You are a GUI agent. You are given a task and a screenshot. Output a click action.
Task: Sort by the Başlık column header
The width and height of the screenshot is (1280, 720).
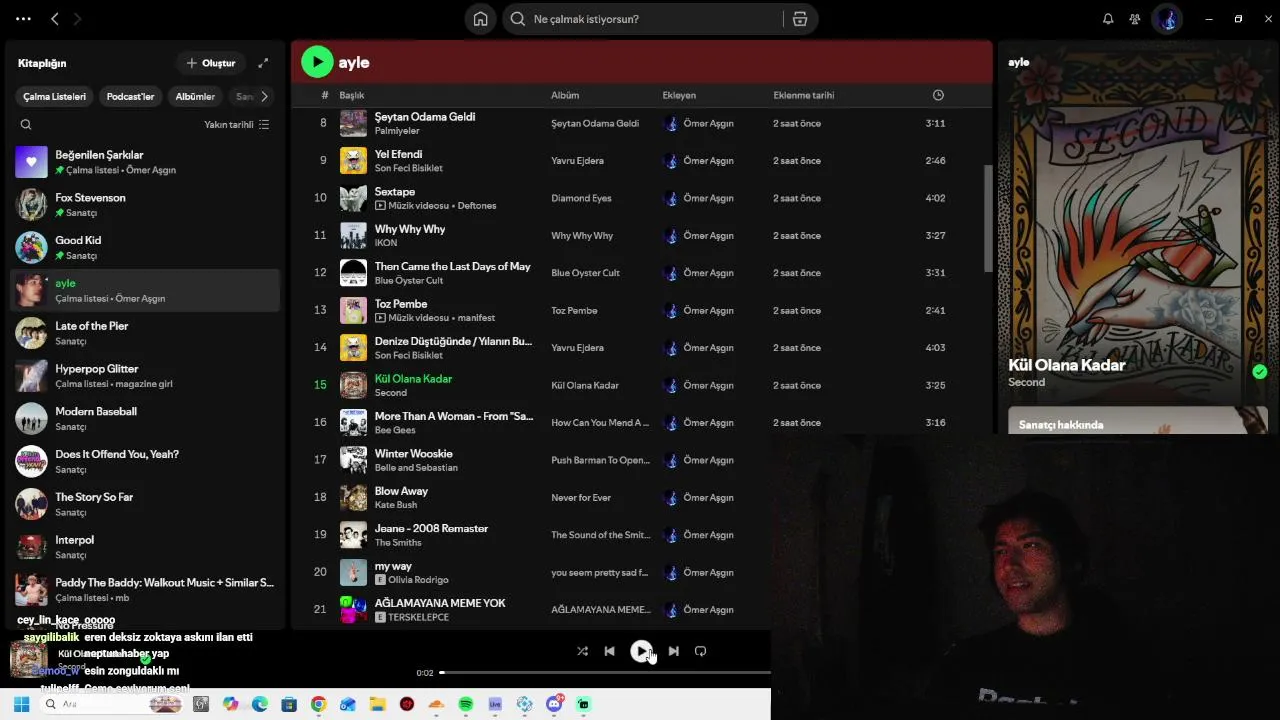pyautogui.click(x=351, y=95)
